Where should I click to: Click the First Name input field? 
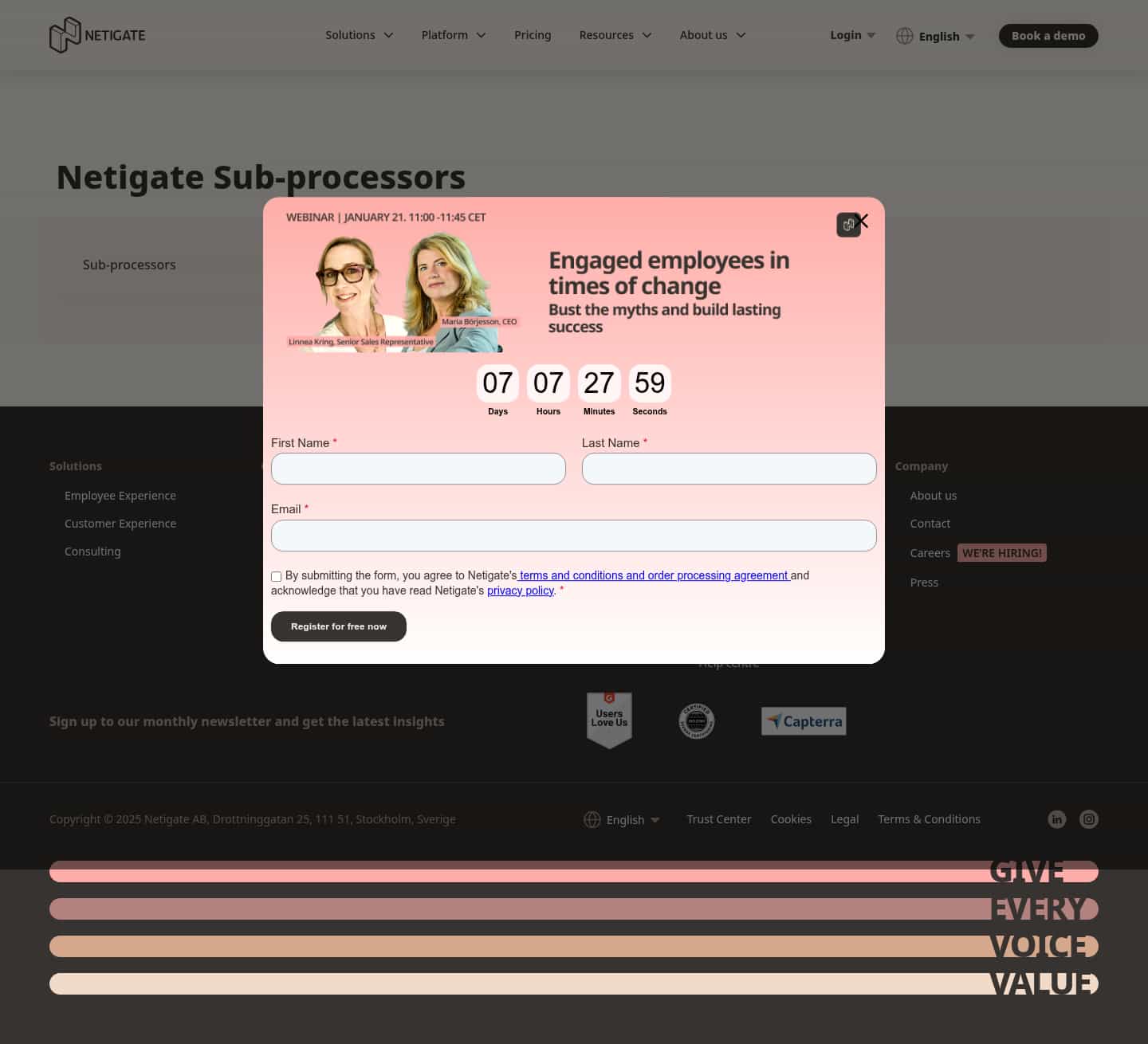tap(419, 469)
